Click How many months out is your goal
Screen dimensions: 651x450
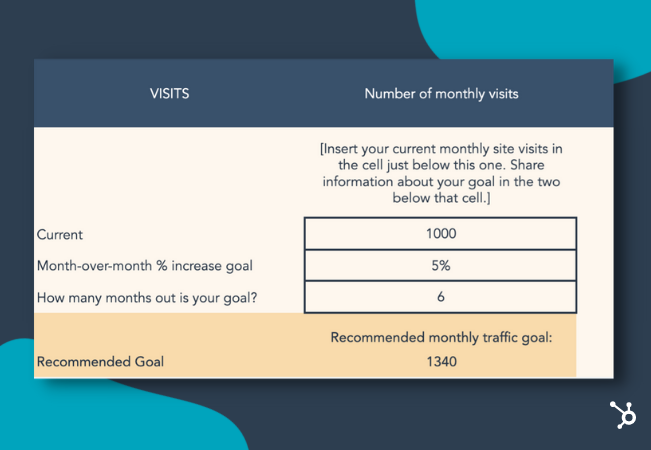click(x=147, y=298)
